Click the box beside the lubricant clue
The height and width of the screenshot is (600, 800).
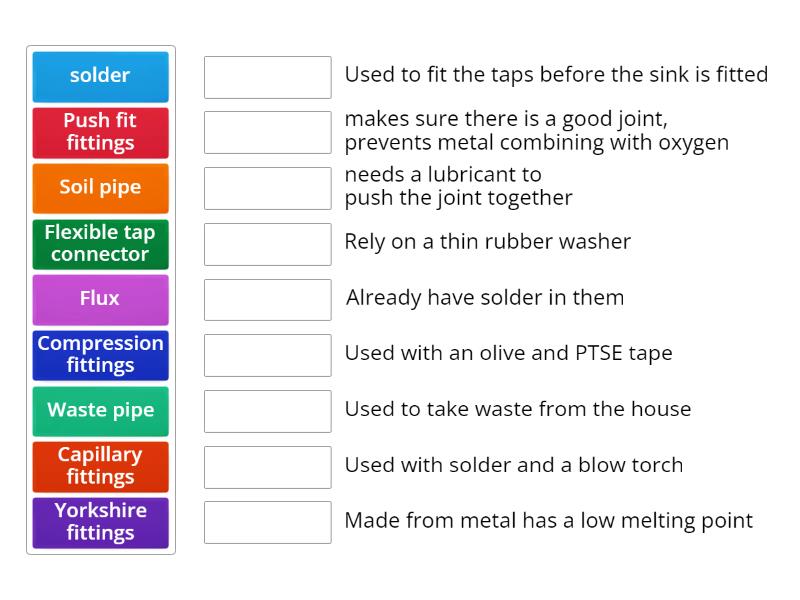pos(267,186)
